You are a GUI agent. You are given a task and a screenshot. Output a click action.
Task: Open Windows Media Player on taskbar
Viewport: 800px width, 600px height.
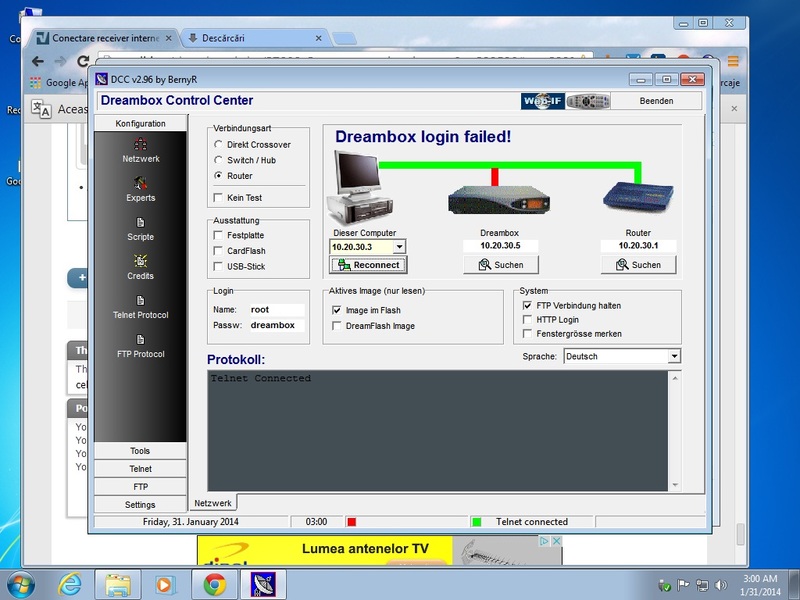[164, 585]
